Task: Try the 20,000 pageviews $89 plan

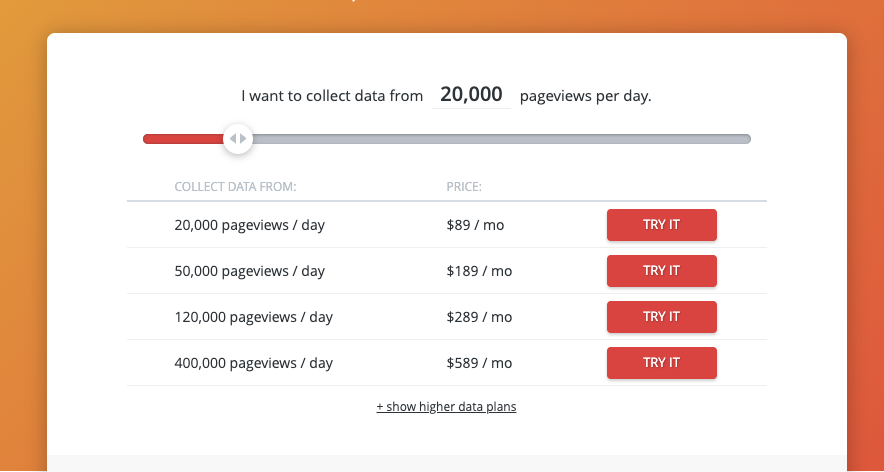Action: coord(662,225)
